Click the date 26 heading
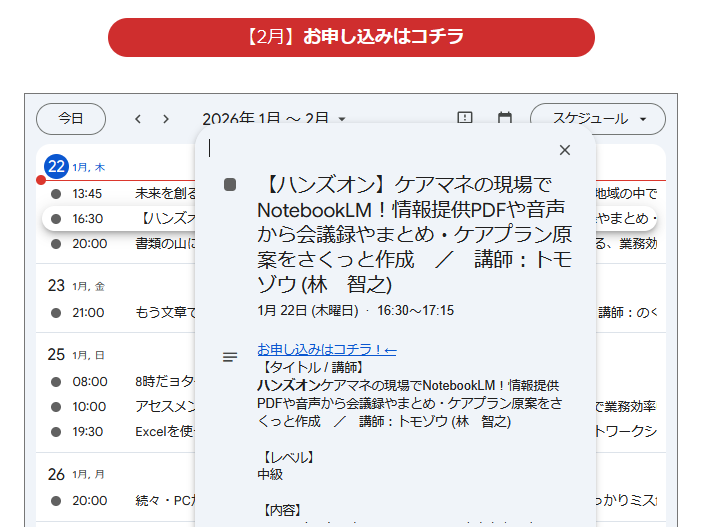725x527 pixels. click(x=56, y=474)
